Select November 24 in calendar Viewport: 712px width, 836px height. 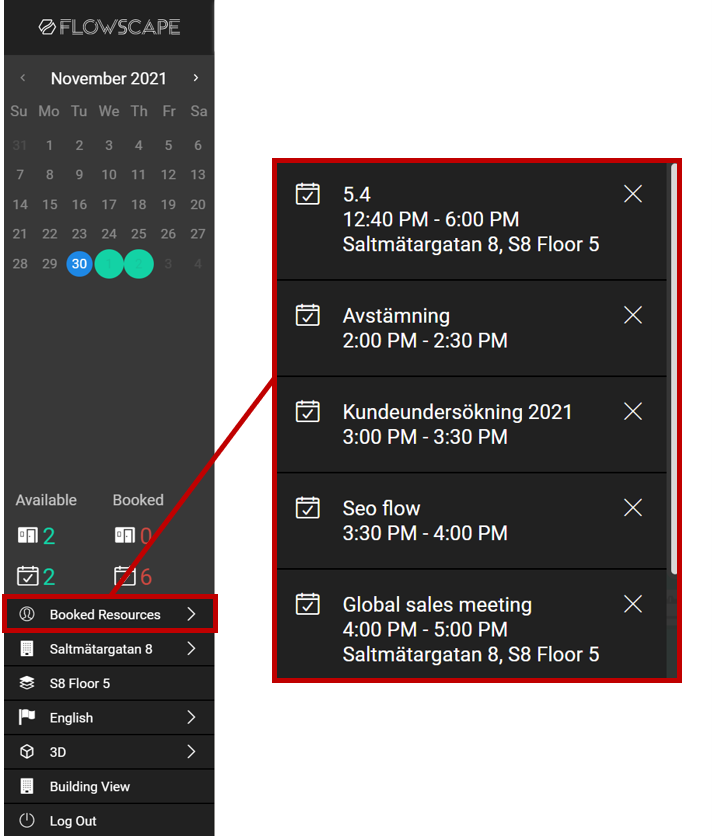109,234
